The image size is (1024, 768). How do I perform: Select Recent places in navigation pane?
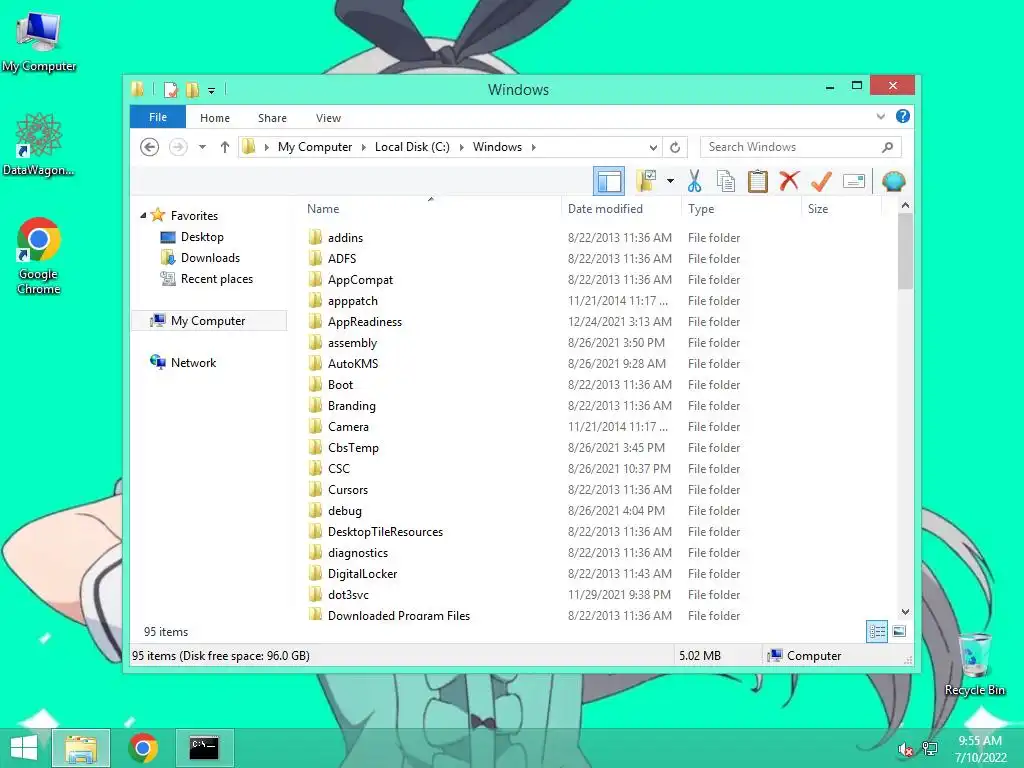(217, 279)
